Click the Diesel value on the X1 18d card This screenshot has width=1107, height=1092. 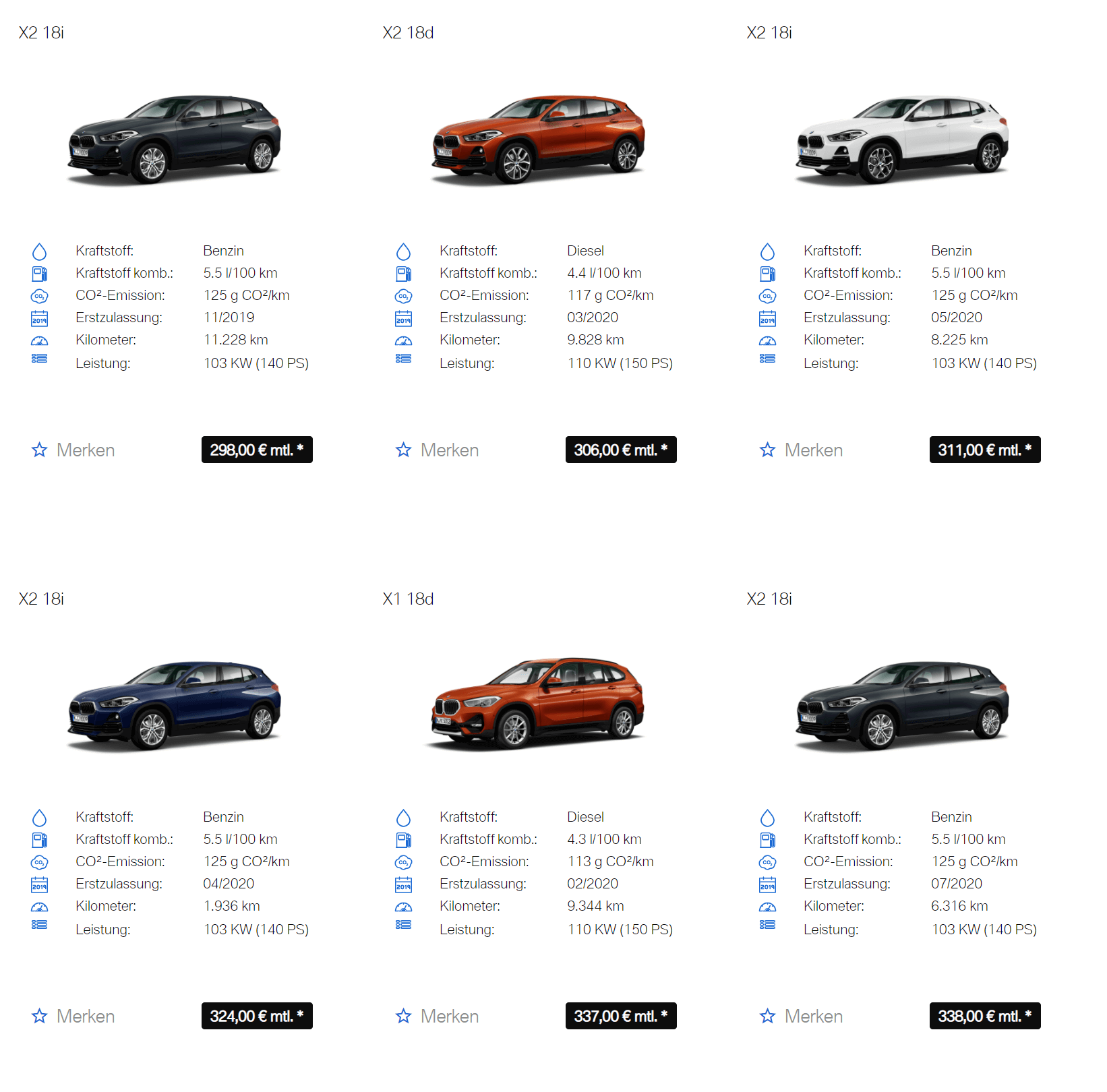click(585, 817)
